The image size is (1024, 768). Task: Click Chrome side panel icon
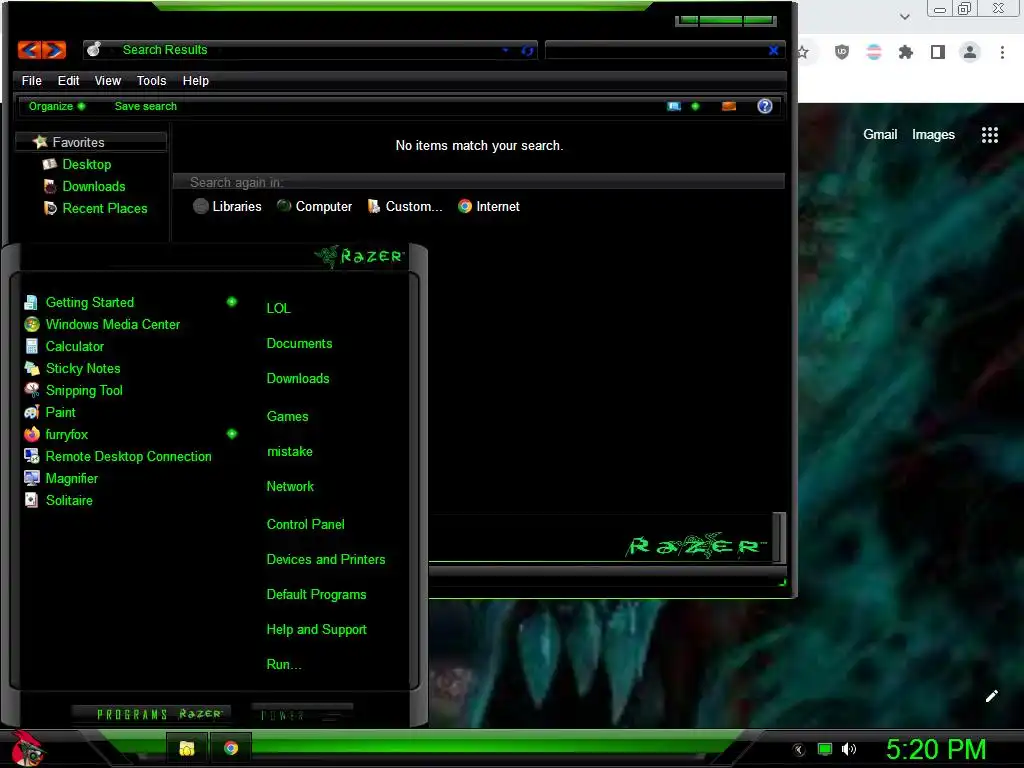tap(938, 52)
